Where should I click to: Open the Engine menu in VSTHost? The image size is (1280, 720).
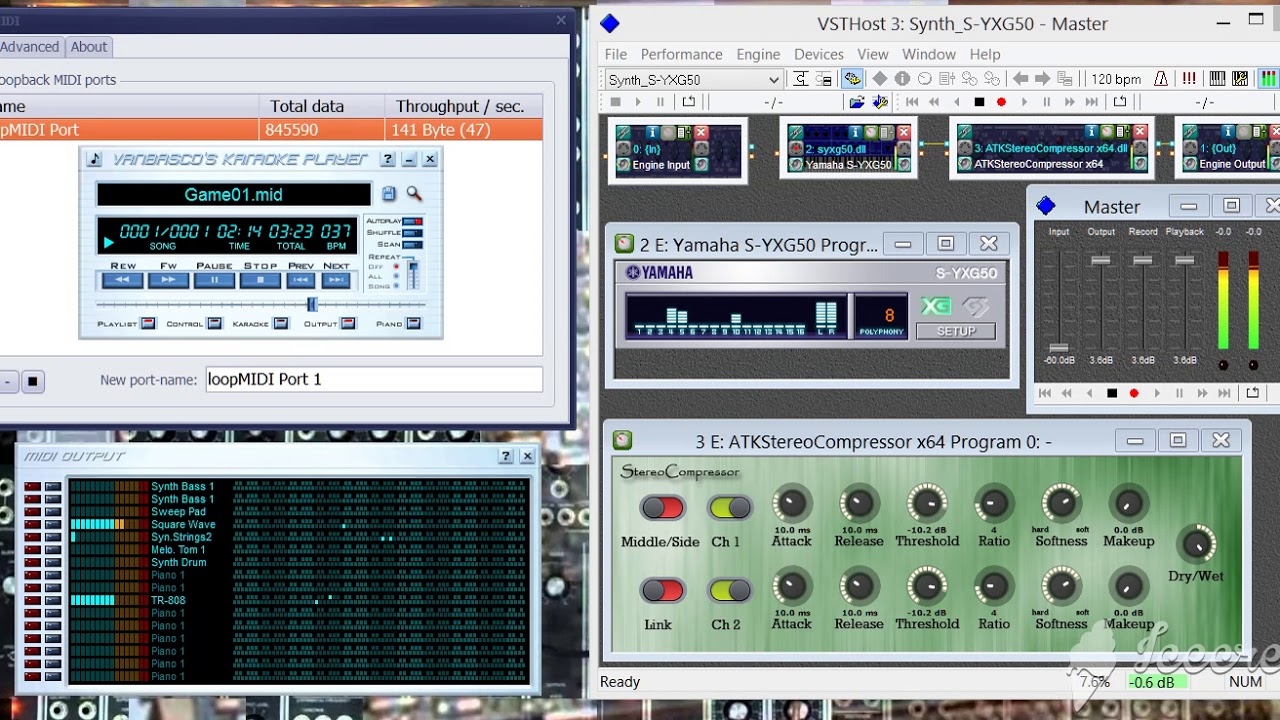pyautogui.click(x=758, y=54)
